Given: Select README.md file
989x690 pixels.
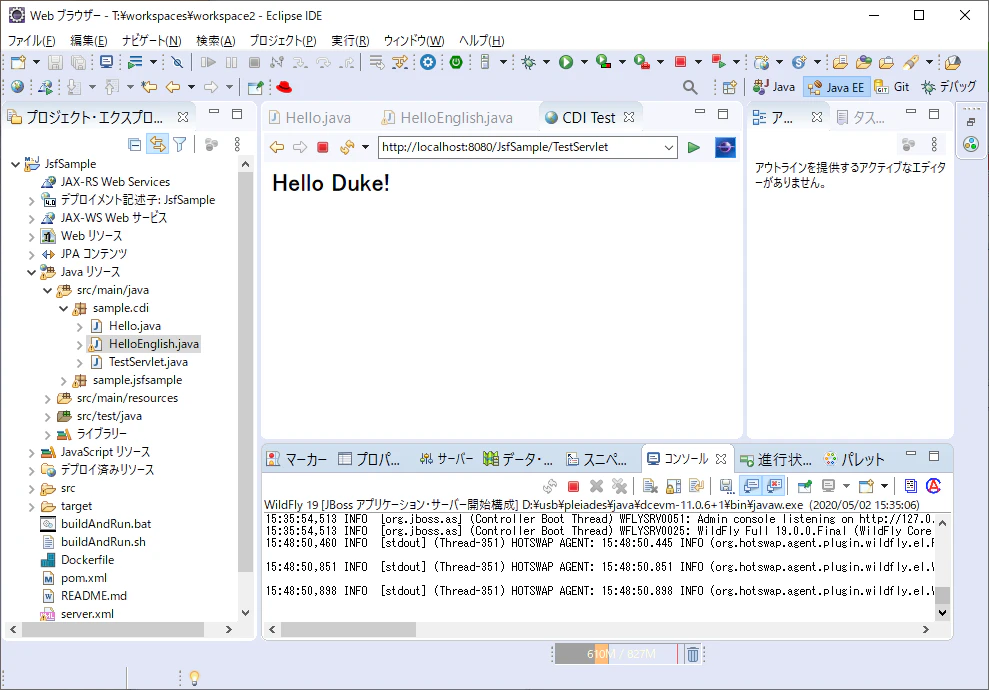Looking at the screenshot, I should (x=93, y=596).
